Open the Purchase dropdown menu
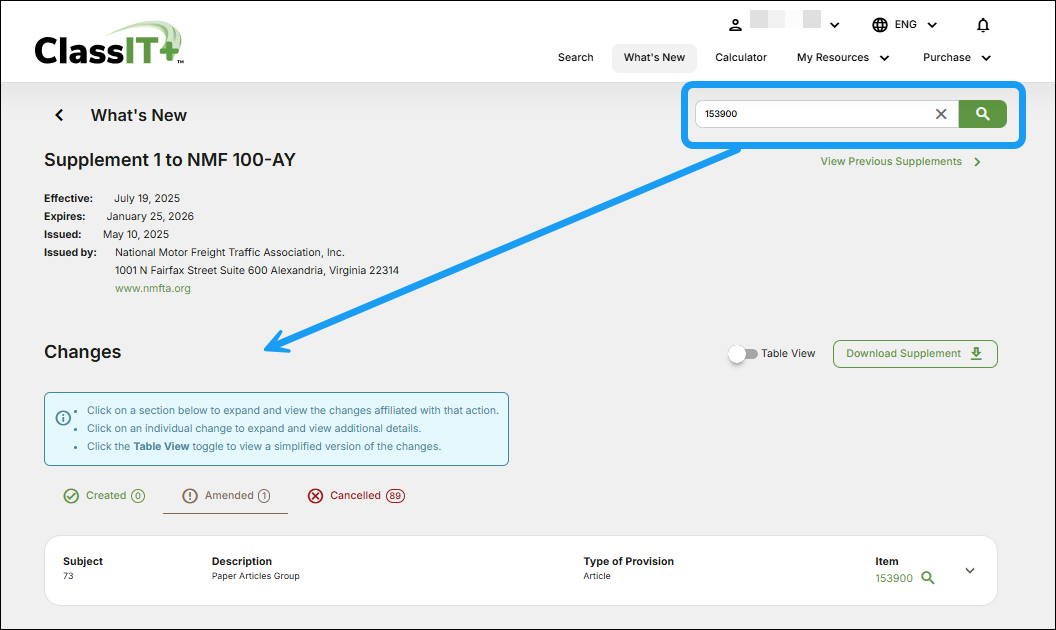The image size is (1056, 630). [957, 58]
